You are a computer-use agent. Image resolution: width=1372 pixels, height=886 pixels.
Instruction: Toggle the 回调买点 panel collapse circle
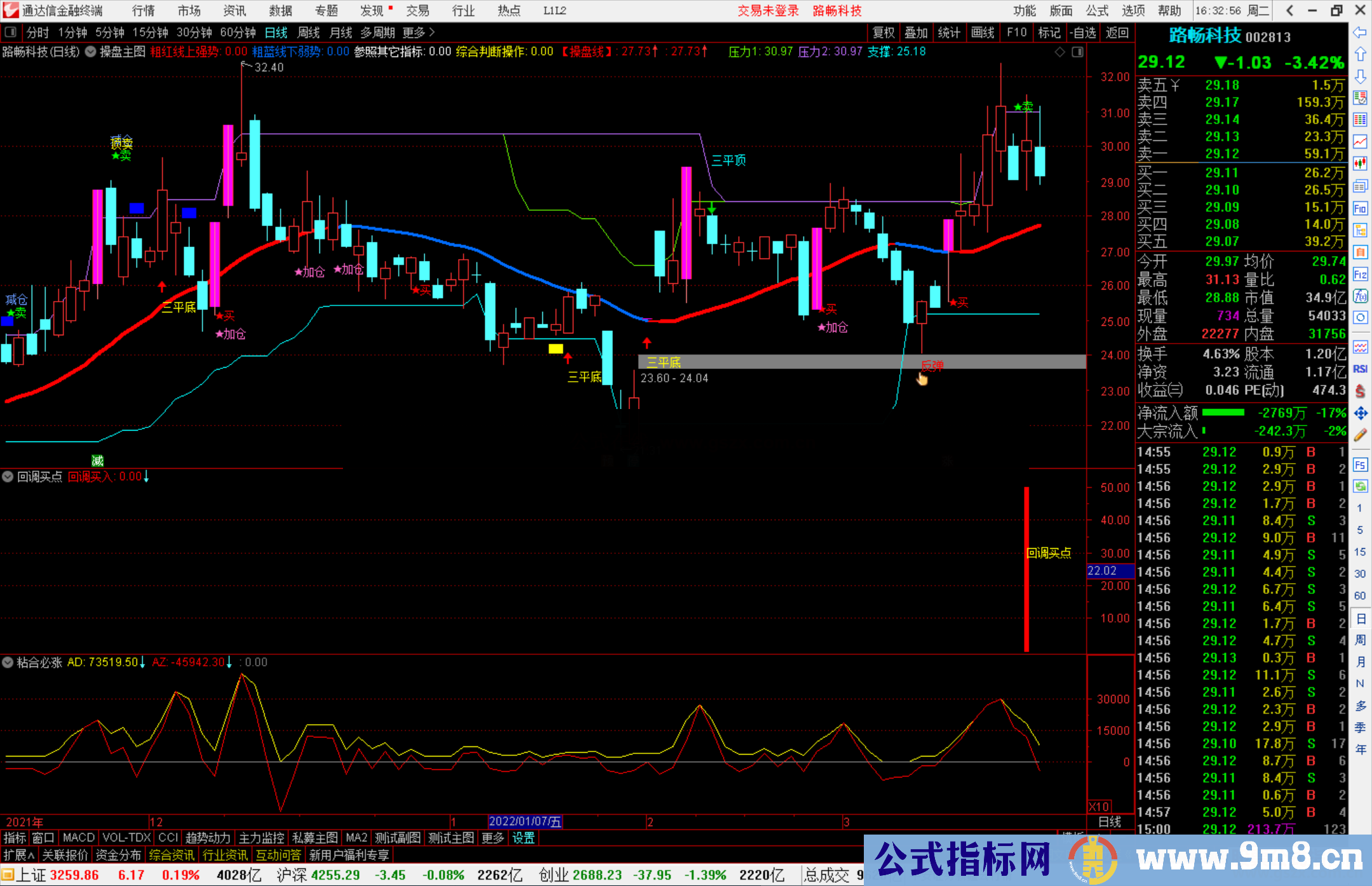[8, 476]
